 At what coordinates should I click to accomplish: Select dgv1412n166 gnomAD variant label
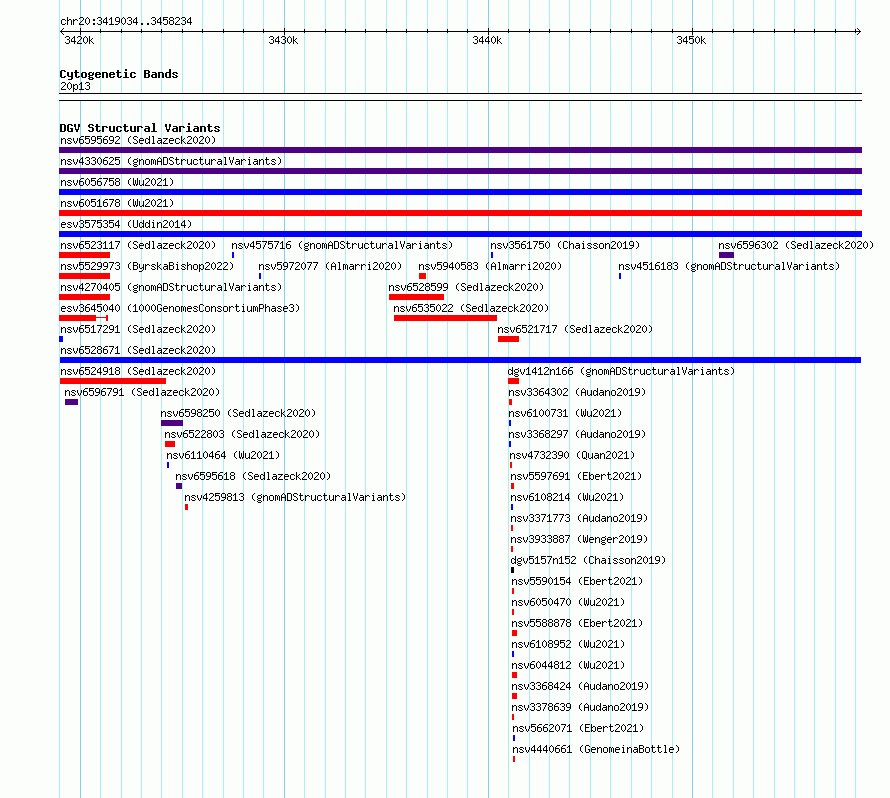621,371
